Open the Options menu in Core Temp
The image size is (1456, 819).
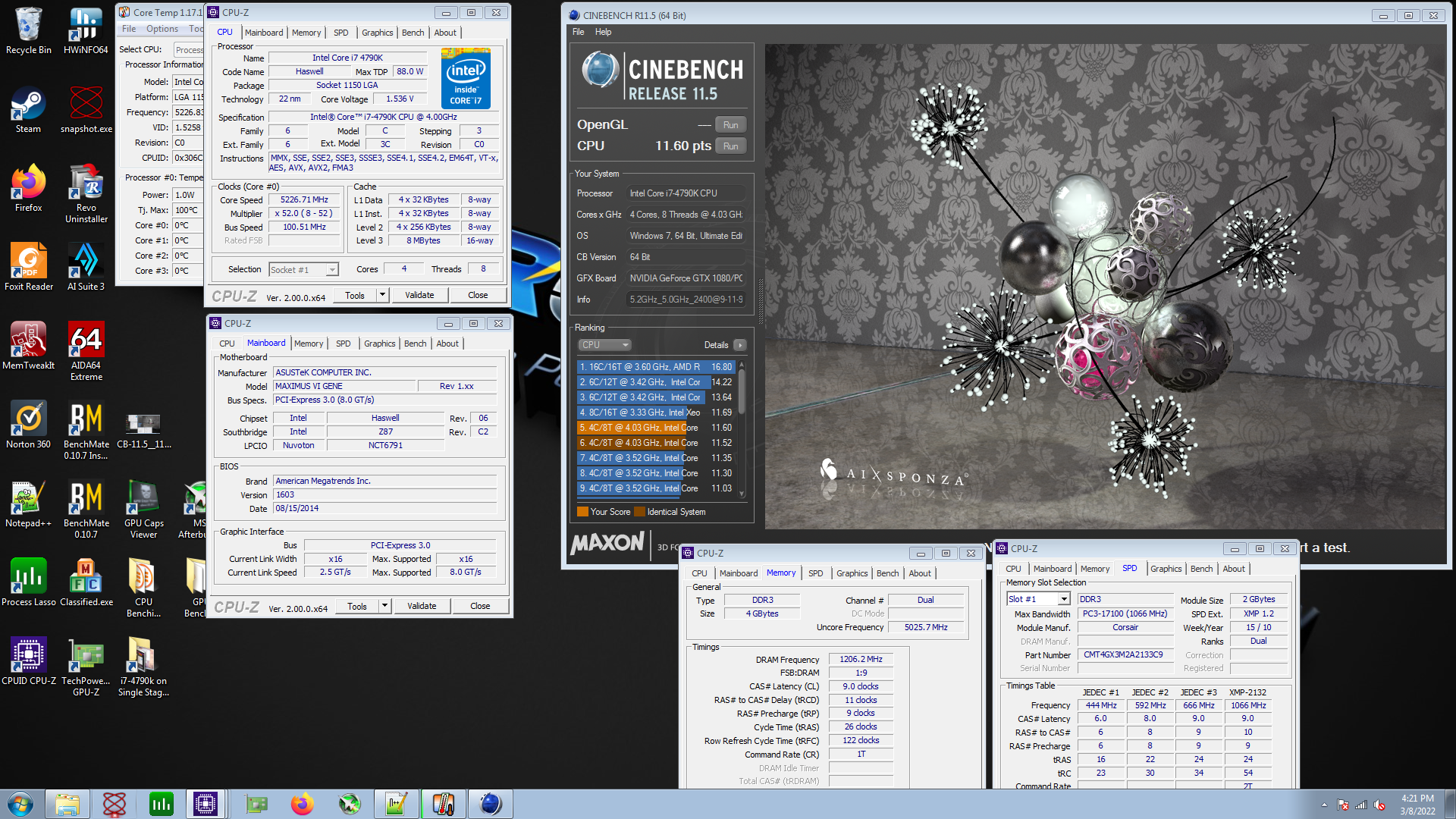click(162, 29)
